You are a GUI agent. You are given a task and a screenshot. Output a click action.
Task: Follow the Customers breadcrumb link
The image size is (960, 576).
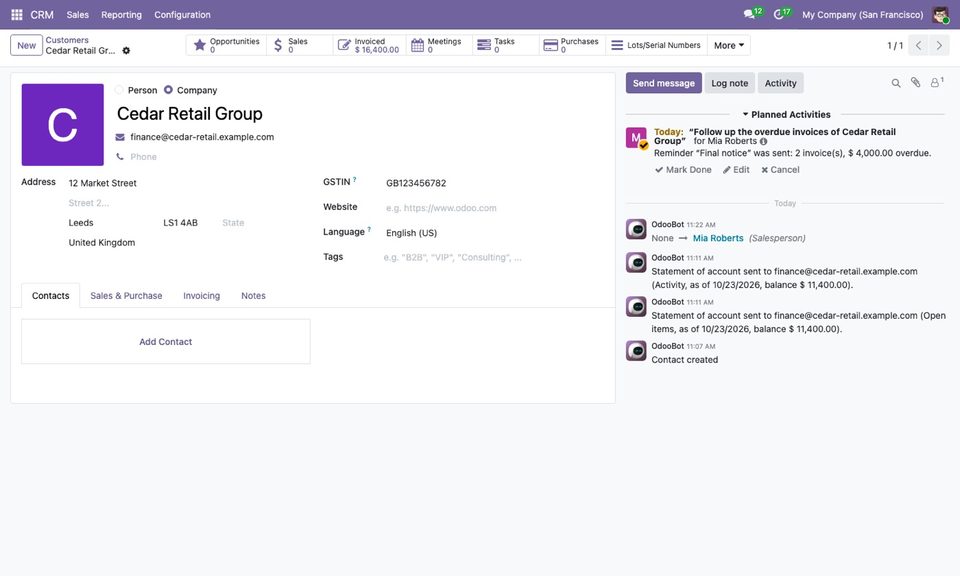(x=67, y=40)
